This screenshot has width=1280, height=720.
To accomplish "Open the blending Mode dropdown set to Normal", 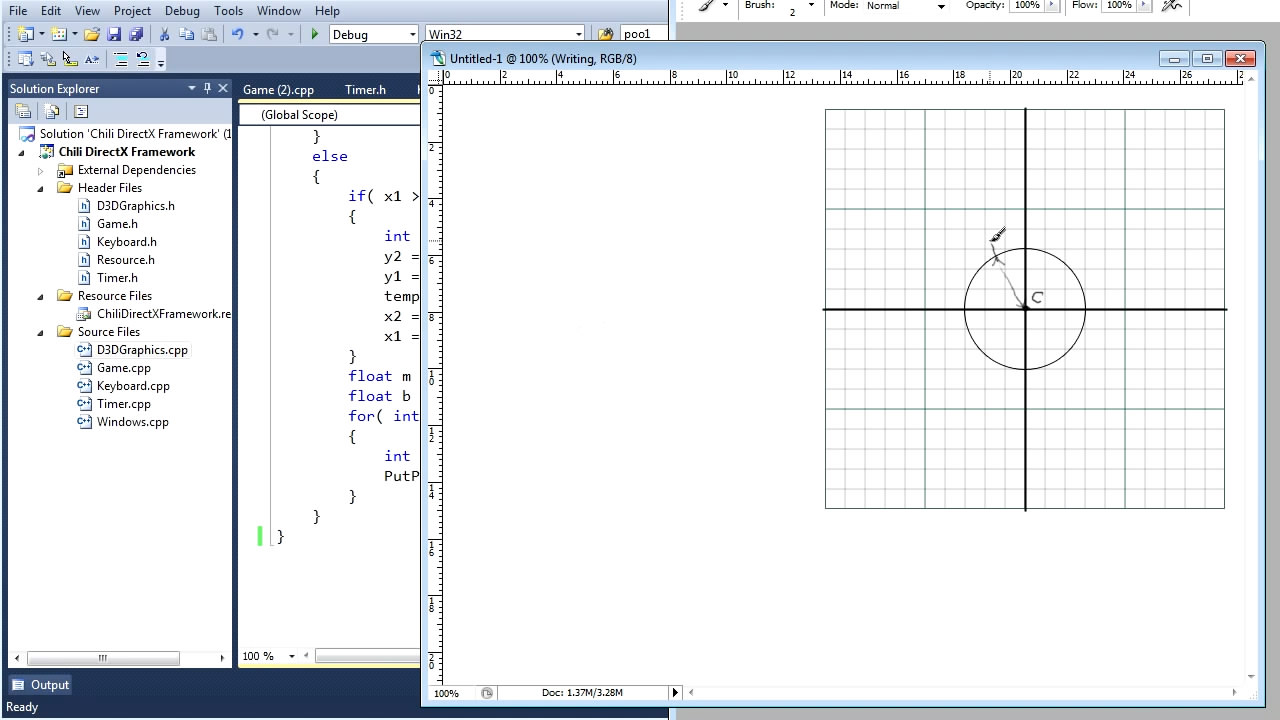I will point(941,6).
